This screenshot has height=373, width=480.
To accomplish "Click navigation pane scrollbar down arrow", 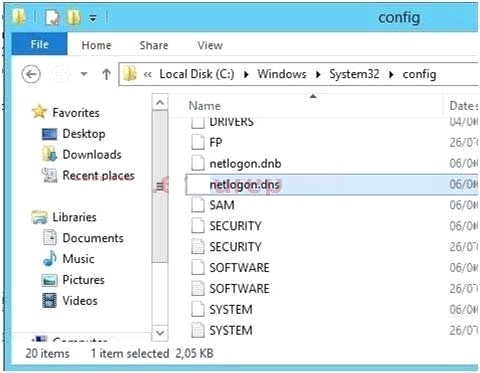I will (160, 333).
